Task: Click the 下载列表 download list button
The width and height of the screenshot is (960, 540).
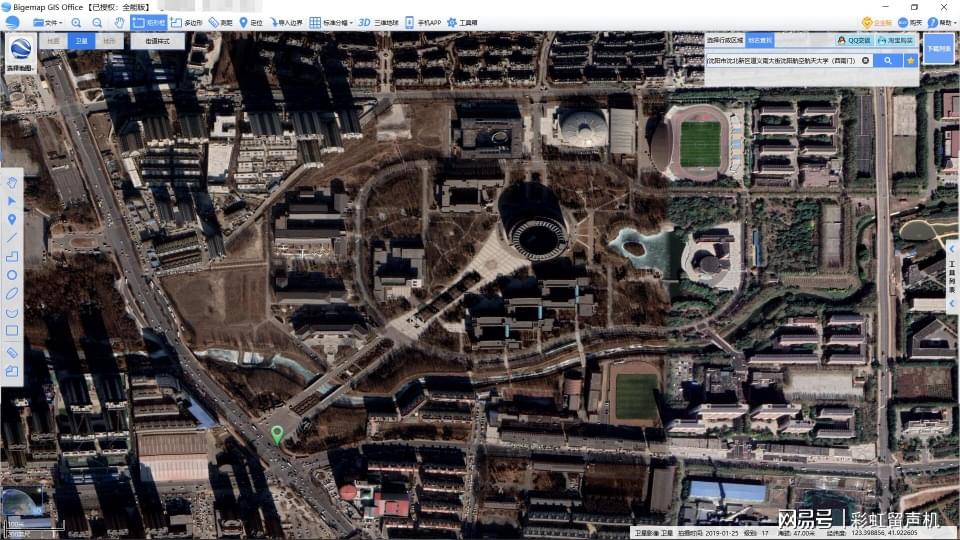Action: tap(938, 48)
